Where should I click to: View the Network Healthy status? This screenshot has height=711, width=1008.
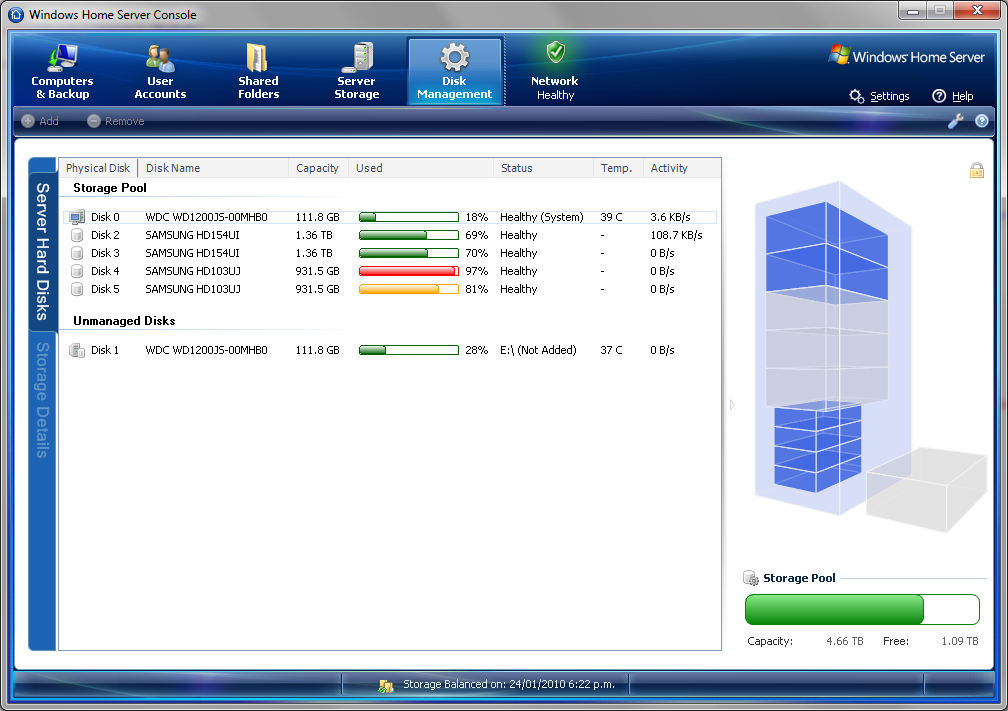click(555, 71)
